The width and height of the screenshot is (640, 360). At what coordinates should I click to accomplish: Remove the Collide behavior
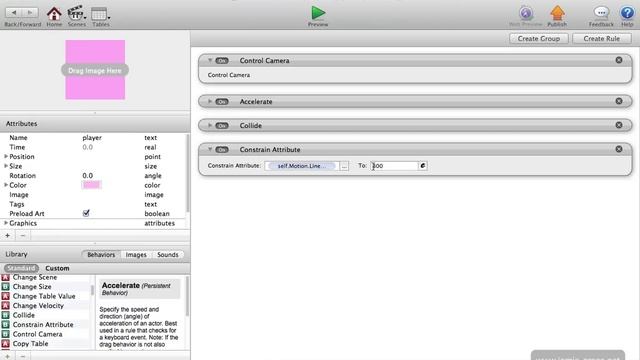point(619,125)
